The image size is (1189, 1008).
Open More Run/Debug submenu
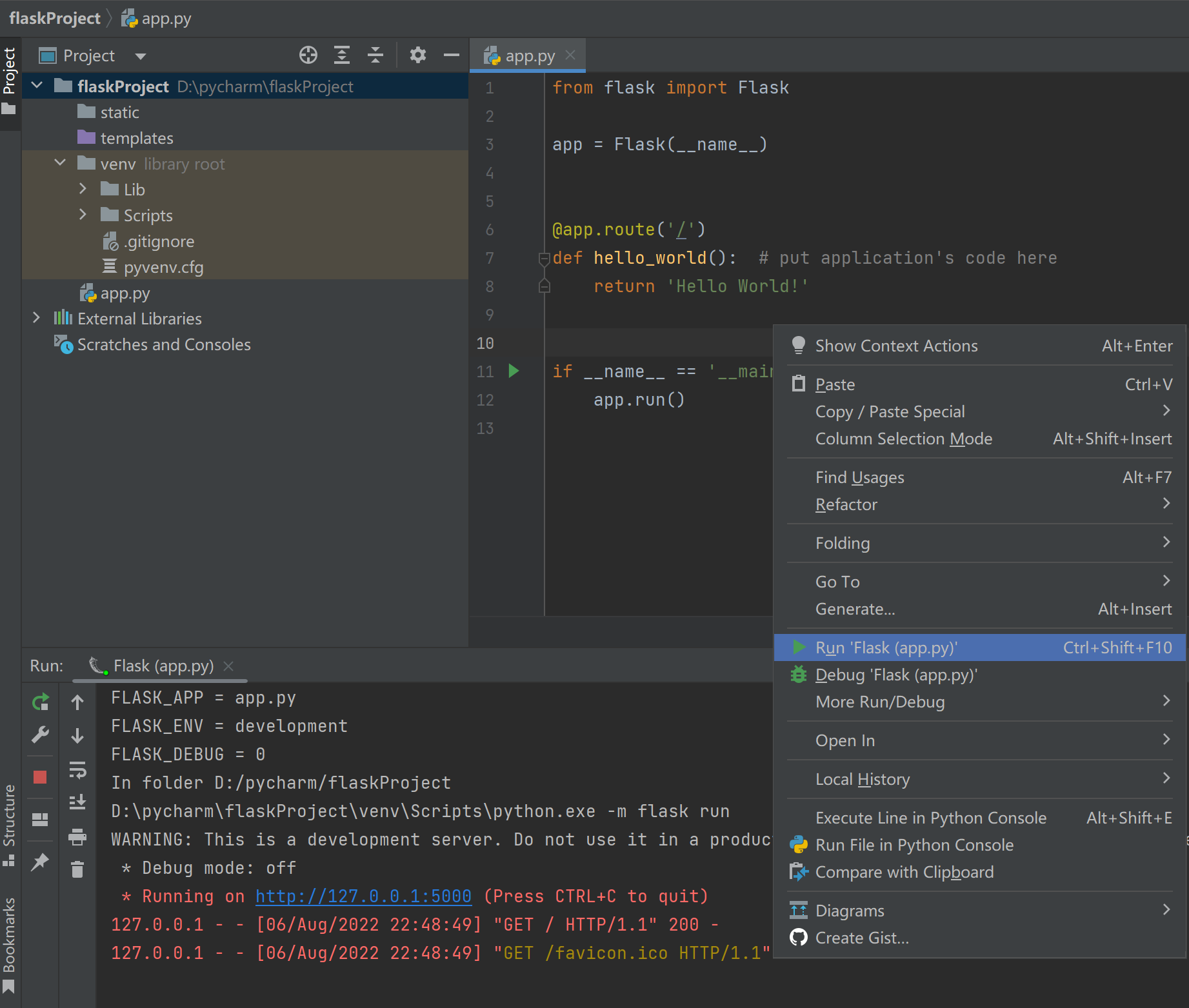pos(980,702)
